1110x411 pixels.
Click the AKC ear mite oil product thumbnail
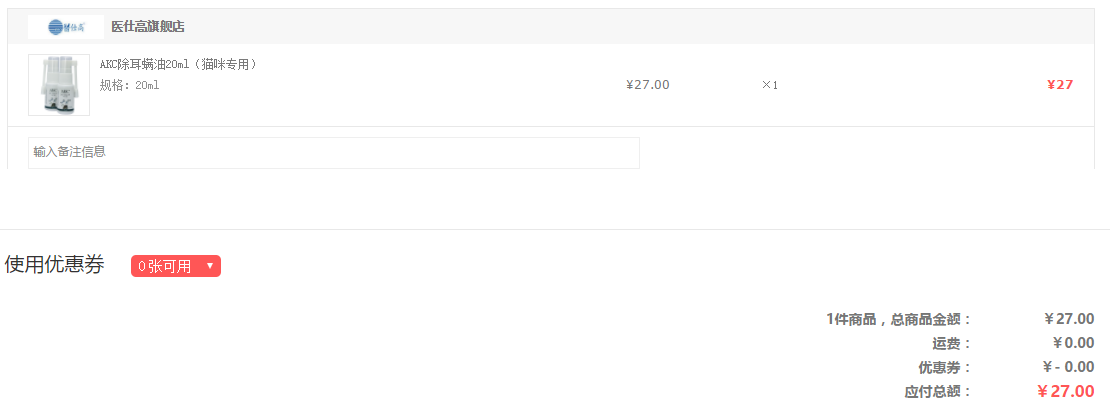pos(59,85)
